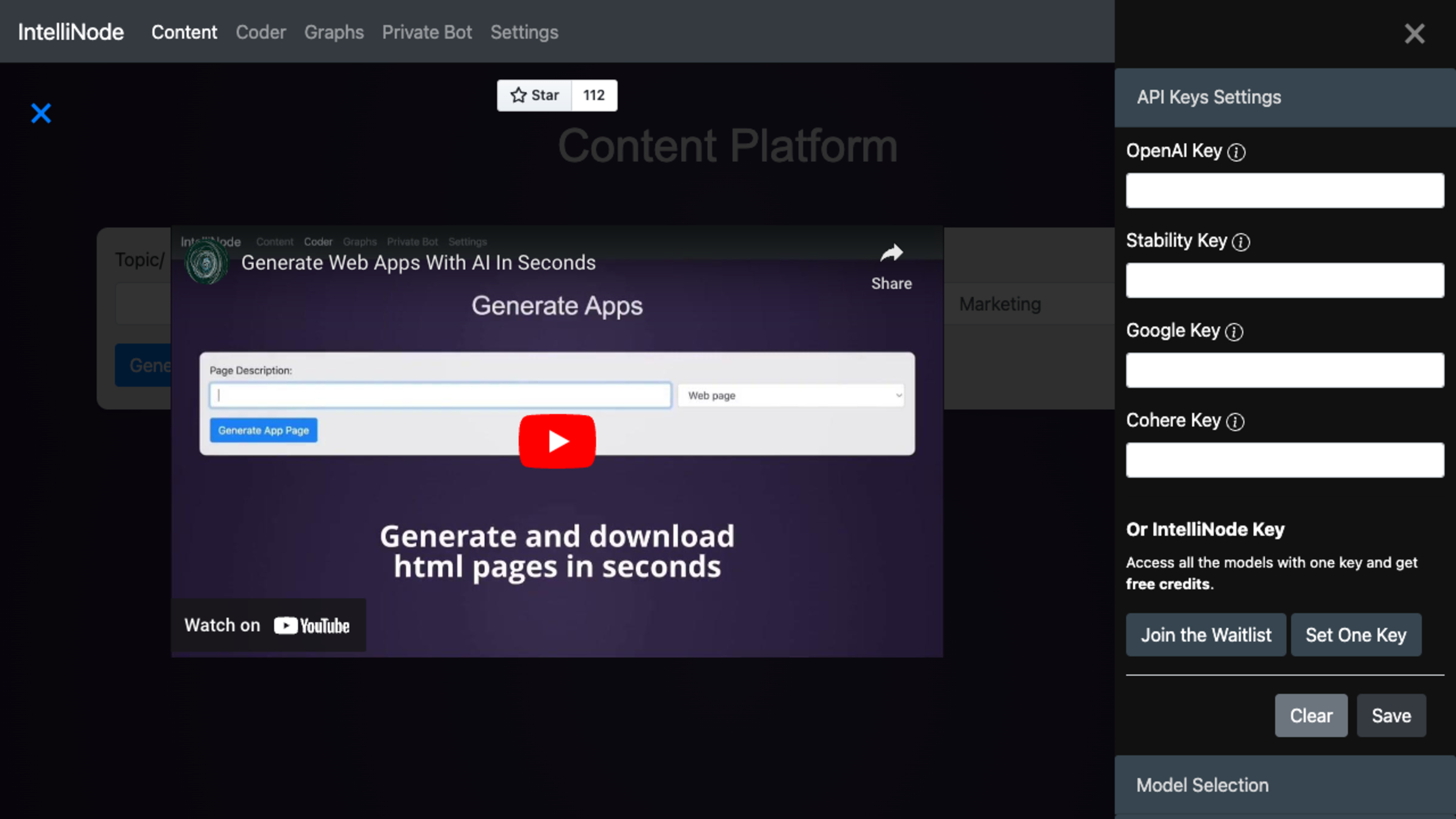Click the Content Platform page heading
1456x819 pixels.
pos(728,146)
